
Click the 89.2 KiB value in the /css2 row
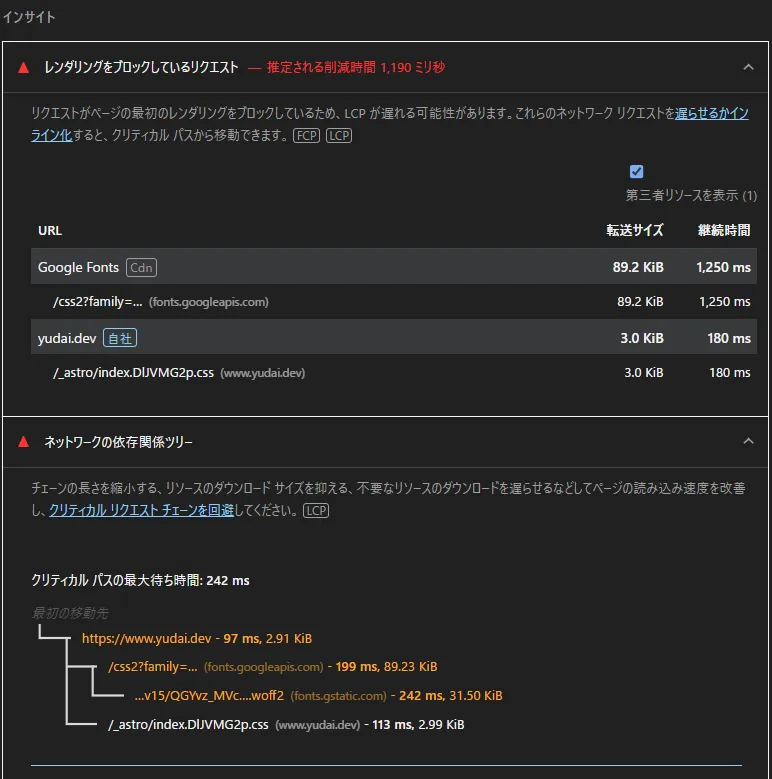tap(640, 302)
